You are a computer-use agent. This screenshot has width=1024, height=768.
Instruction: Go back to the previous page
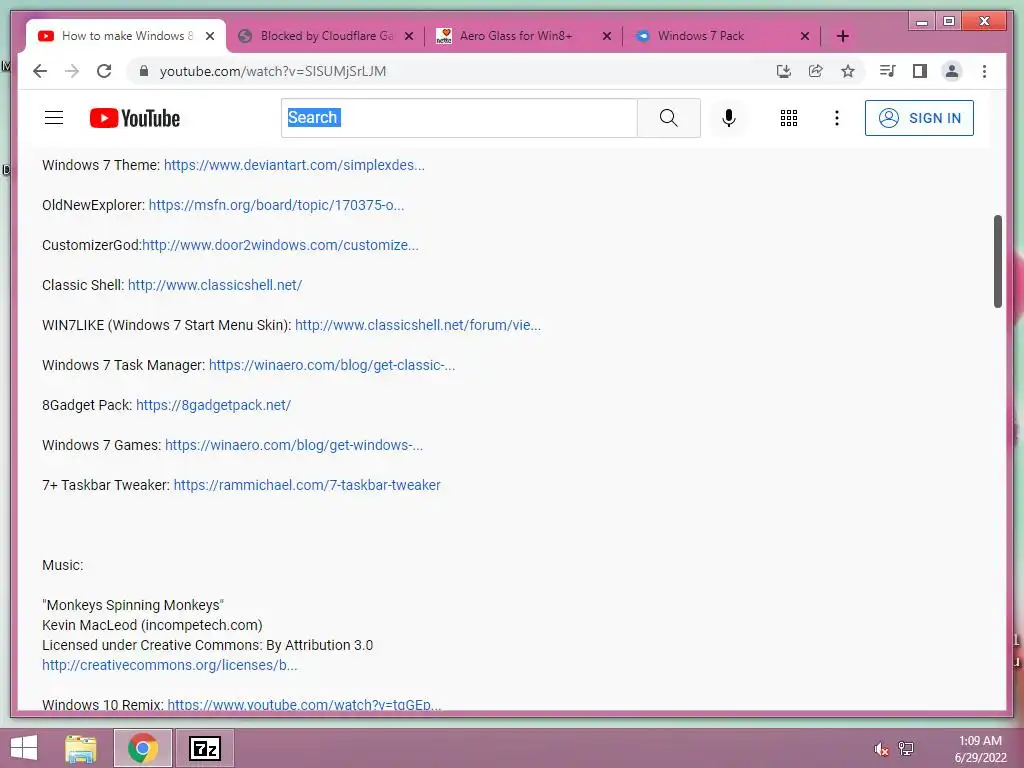[x=40, y=71]
